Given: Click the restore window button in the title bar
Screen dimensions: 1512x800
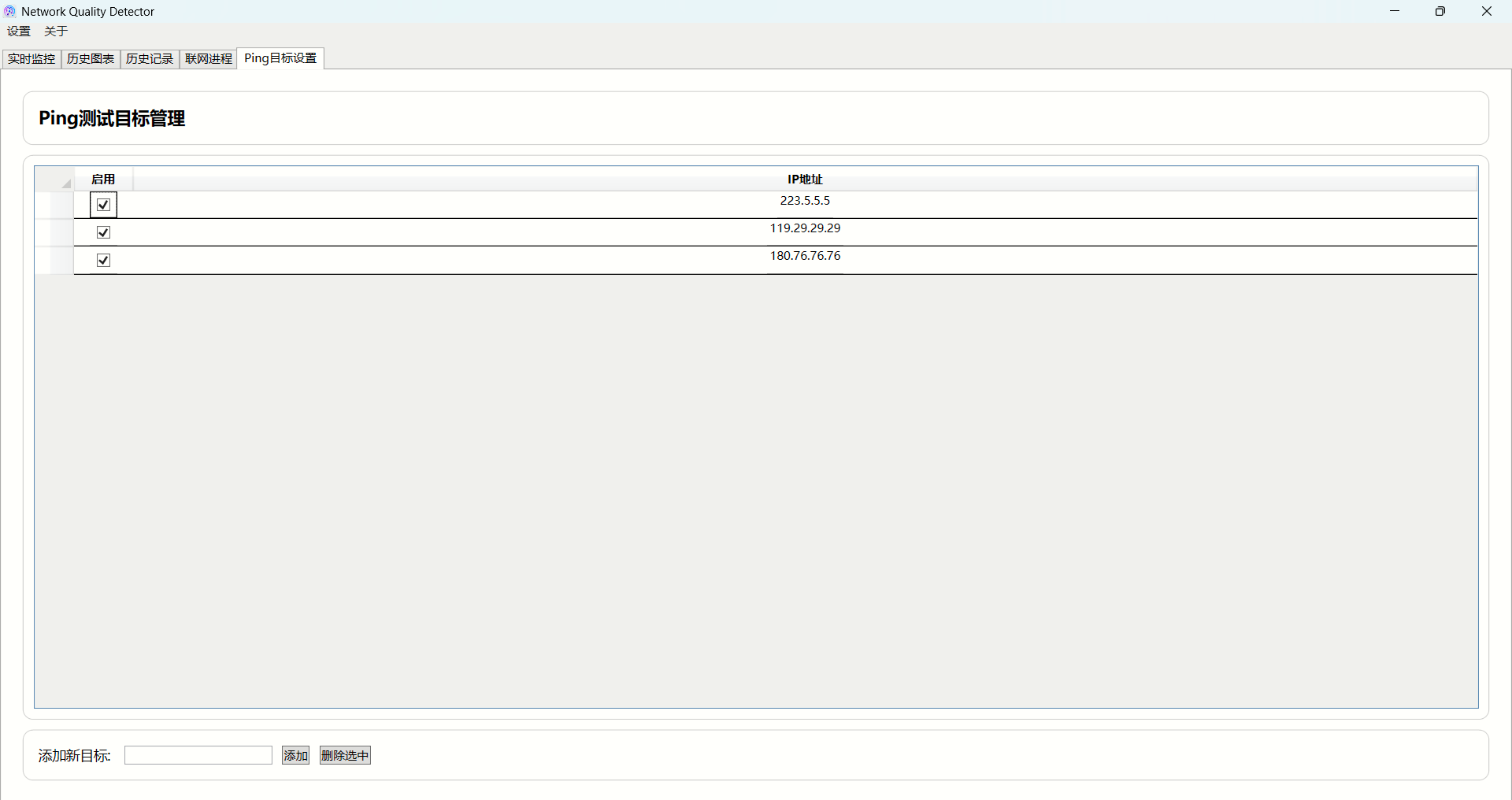Looking at the screenshot, I should [x=1440, y=11].
